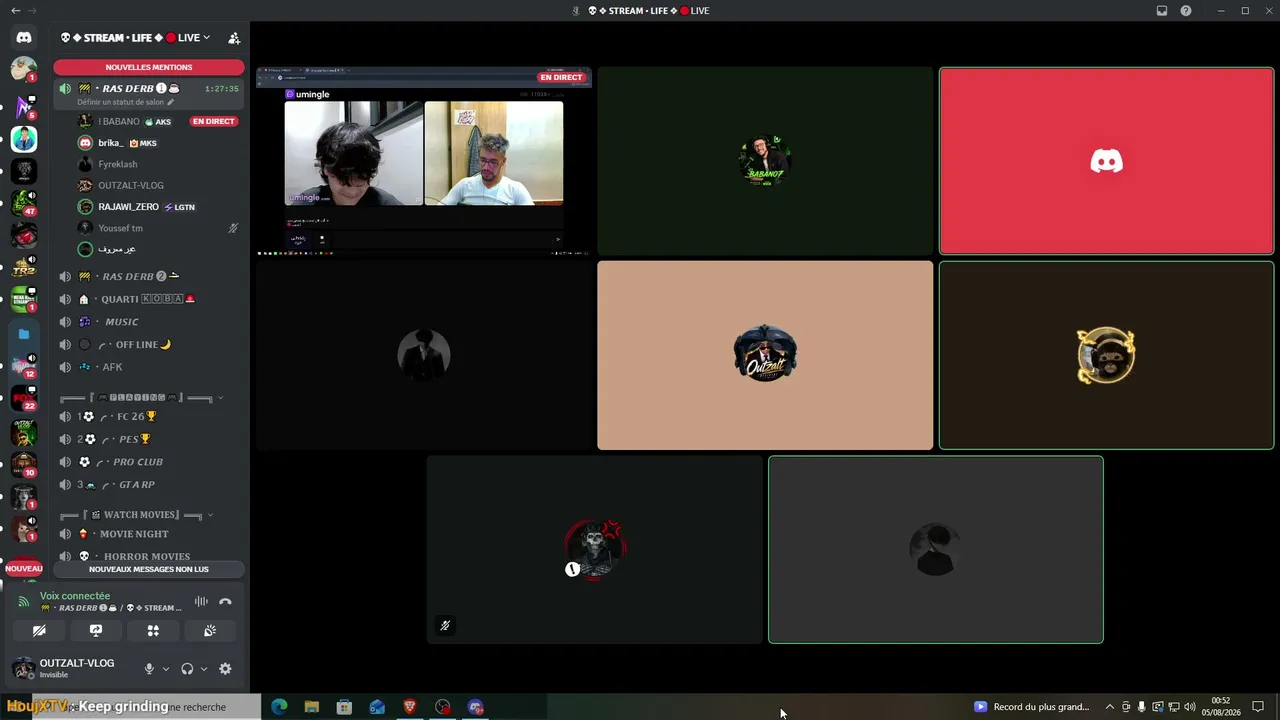Open Record du plus grand taskbar widget
This screenshot has width=1280, height=720.
(1032, 707)
